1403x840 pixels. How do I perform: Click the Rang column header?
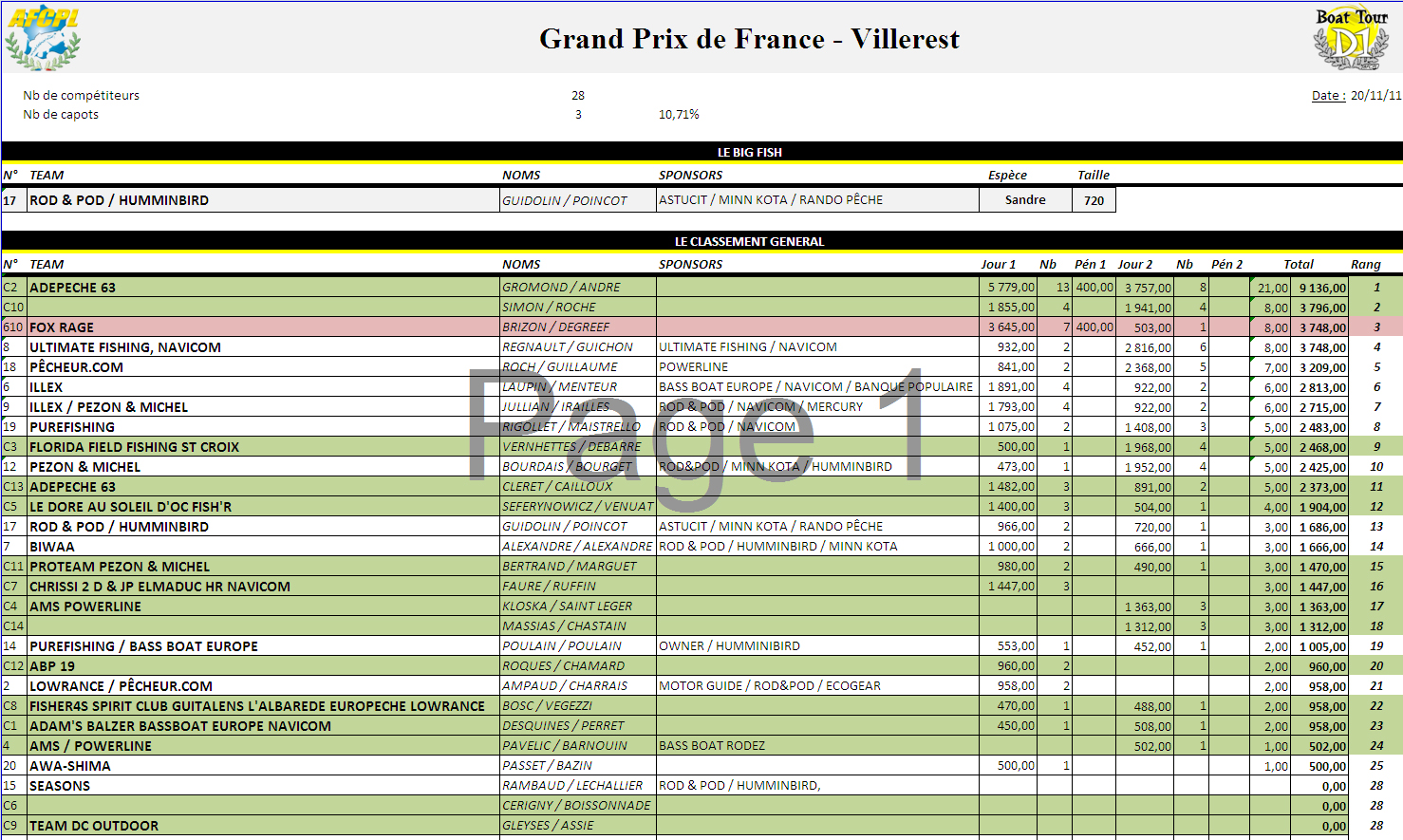1366,264
